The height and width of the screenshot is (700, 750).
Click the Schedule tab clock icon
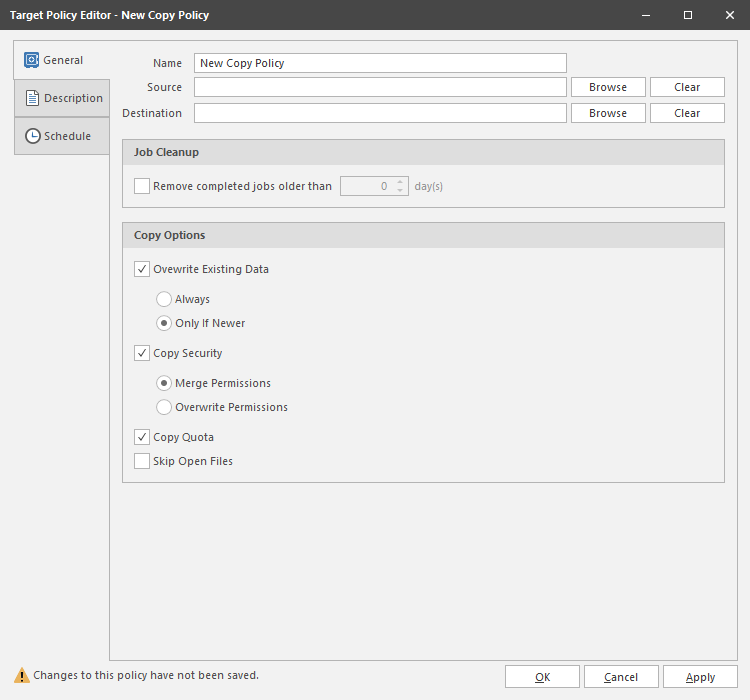coord(32,136)
